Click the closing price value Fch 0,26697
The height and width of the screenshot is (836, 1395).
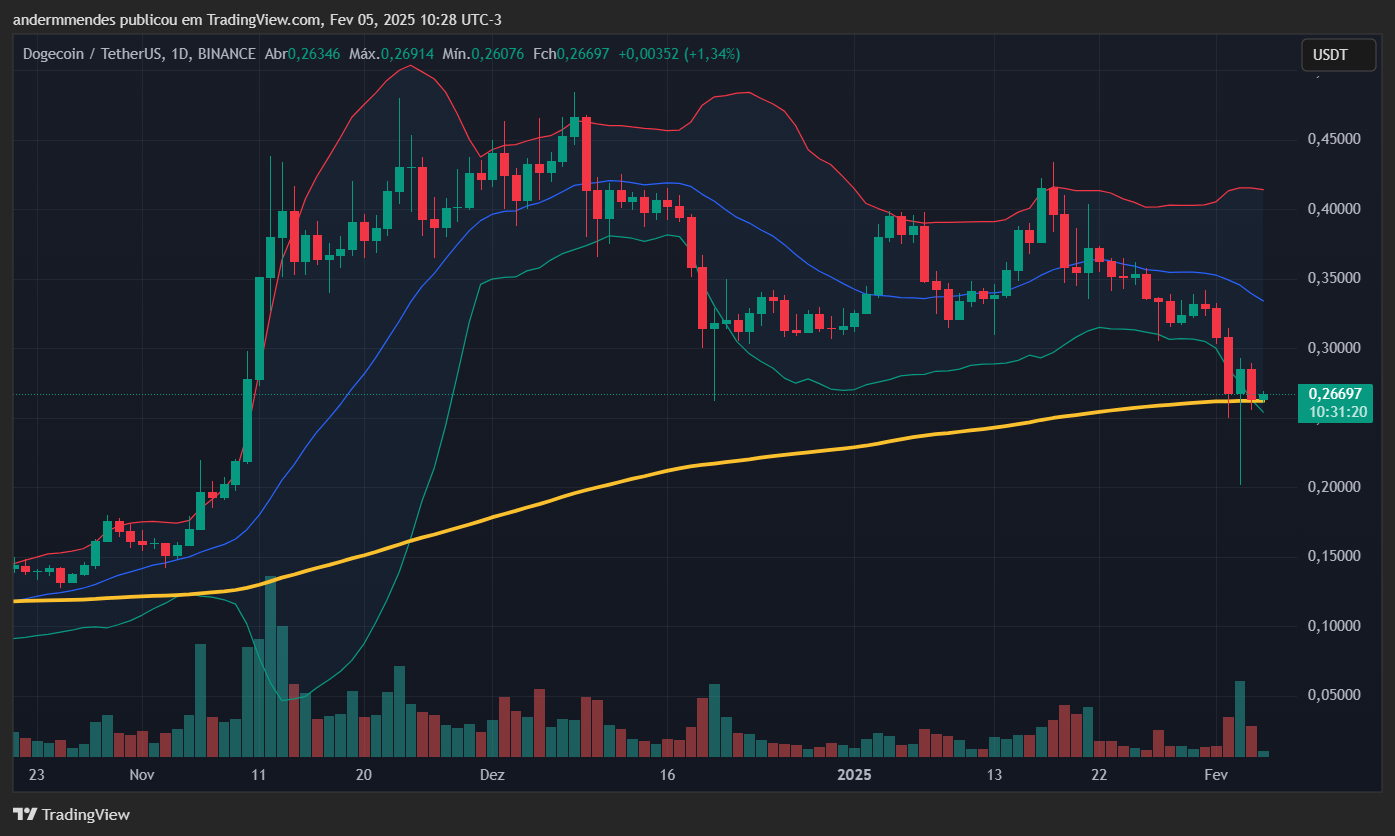point(571,54)
